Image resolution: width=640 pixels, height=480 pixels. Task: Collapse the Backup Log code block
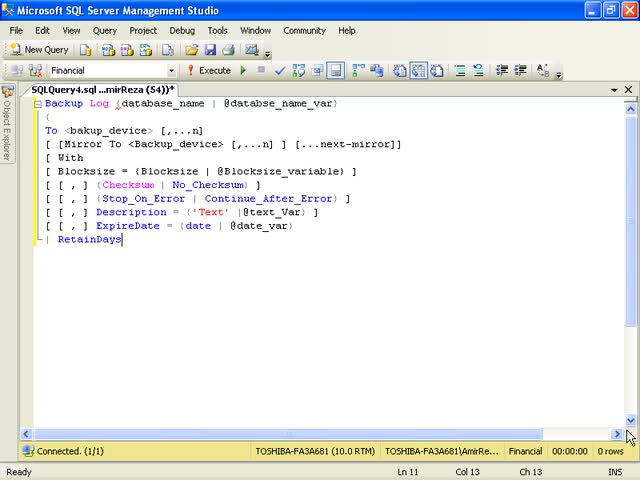pos(37,104)
